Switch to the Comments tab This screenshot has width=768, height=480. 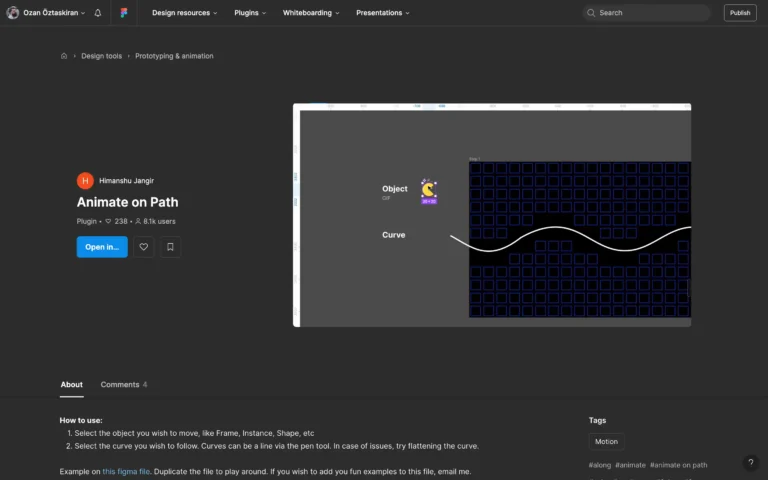[124, 384]
